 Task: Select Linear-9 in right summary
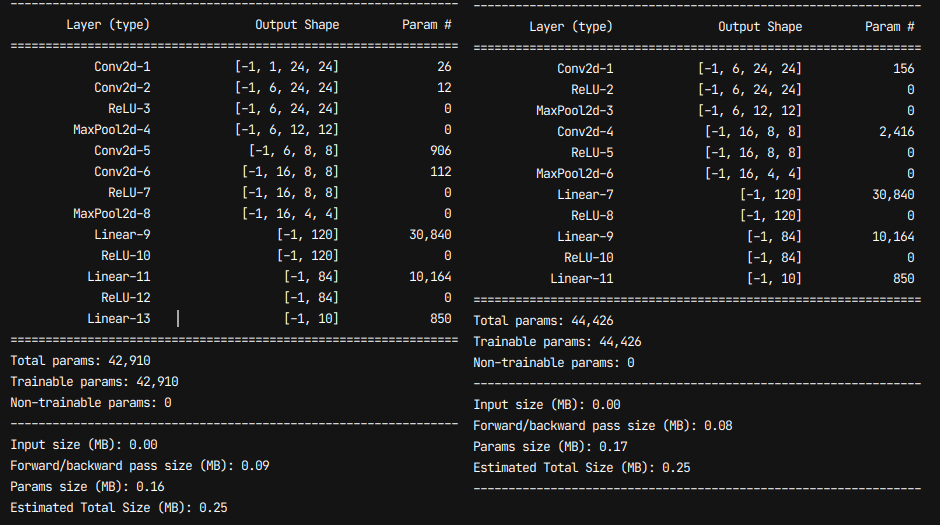(x=585, y=236)
